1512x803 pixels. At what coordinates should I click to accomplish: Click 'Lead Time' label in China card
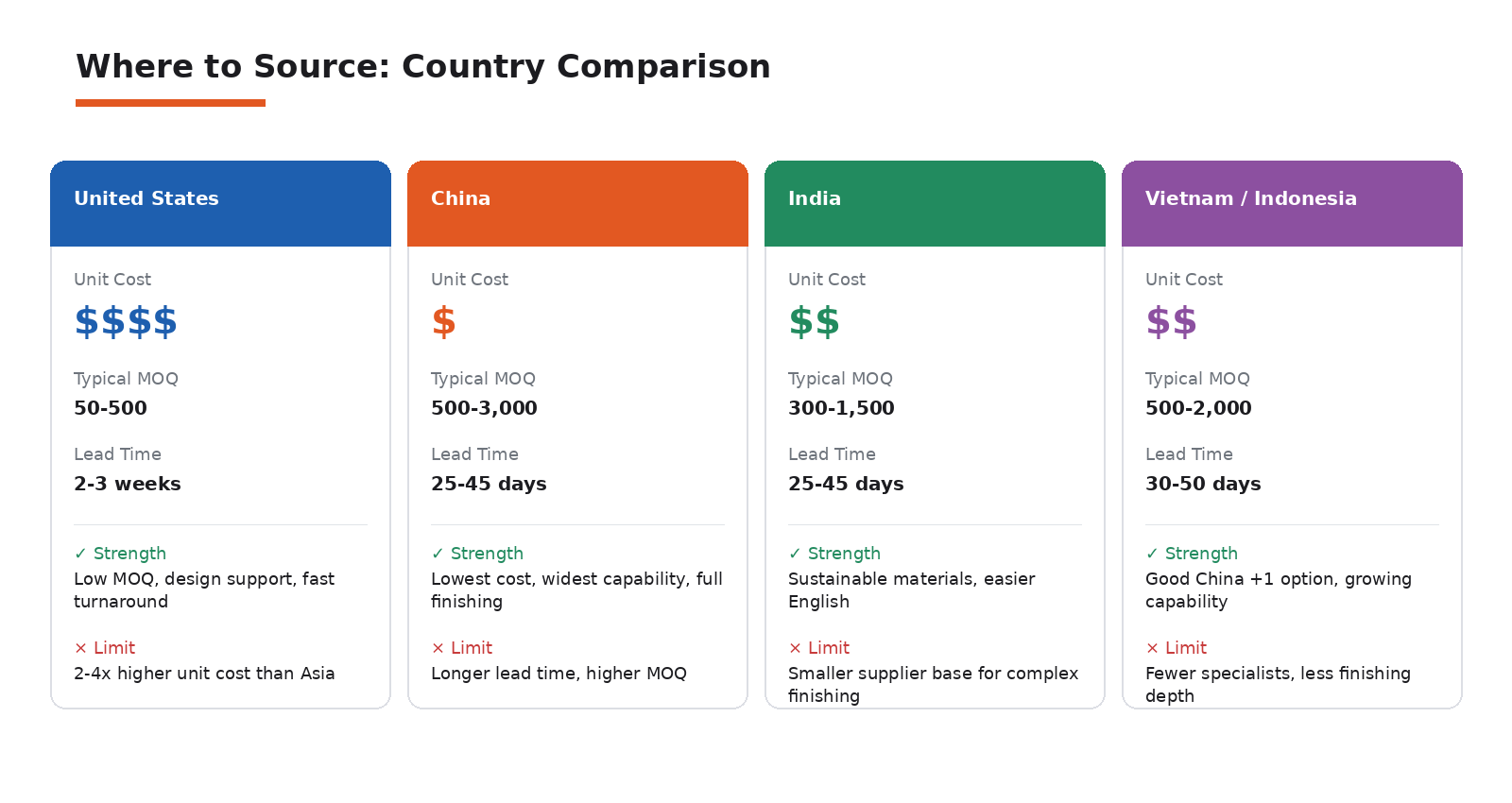pyautogui.click(x=474, y=454)
